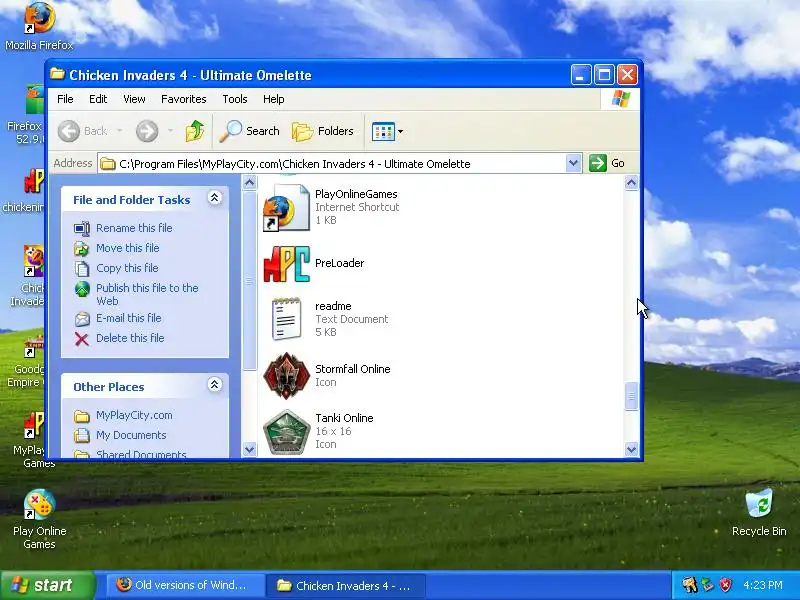
Task: Click the task pane scroll up arrow
Action: [249, 183]
